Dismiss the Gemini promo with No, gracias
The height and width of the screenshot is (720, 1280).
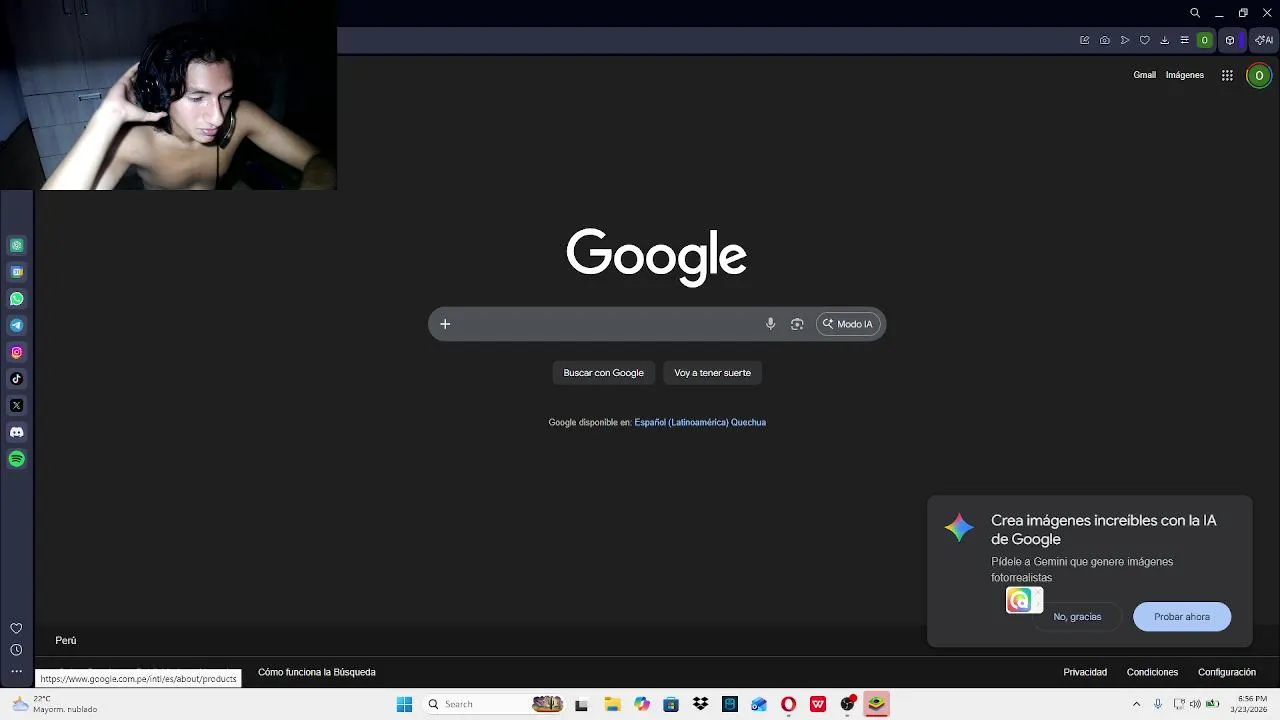pos(1077,617)
